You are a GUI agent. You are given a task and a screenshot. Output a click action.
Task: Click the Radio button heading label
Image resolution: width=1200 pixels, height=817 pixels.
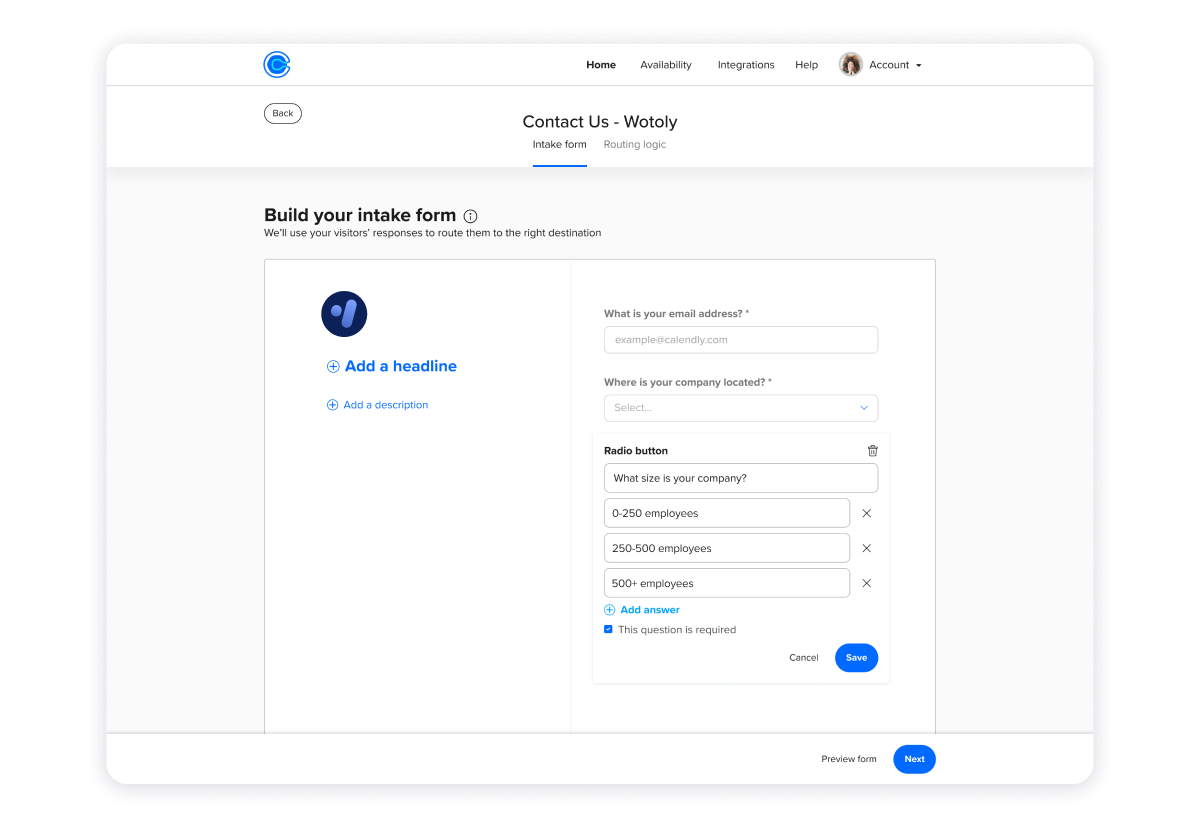click(636, 451)
